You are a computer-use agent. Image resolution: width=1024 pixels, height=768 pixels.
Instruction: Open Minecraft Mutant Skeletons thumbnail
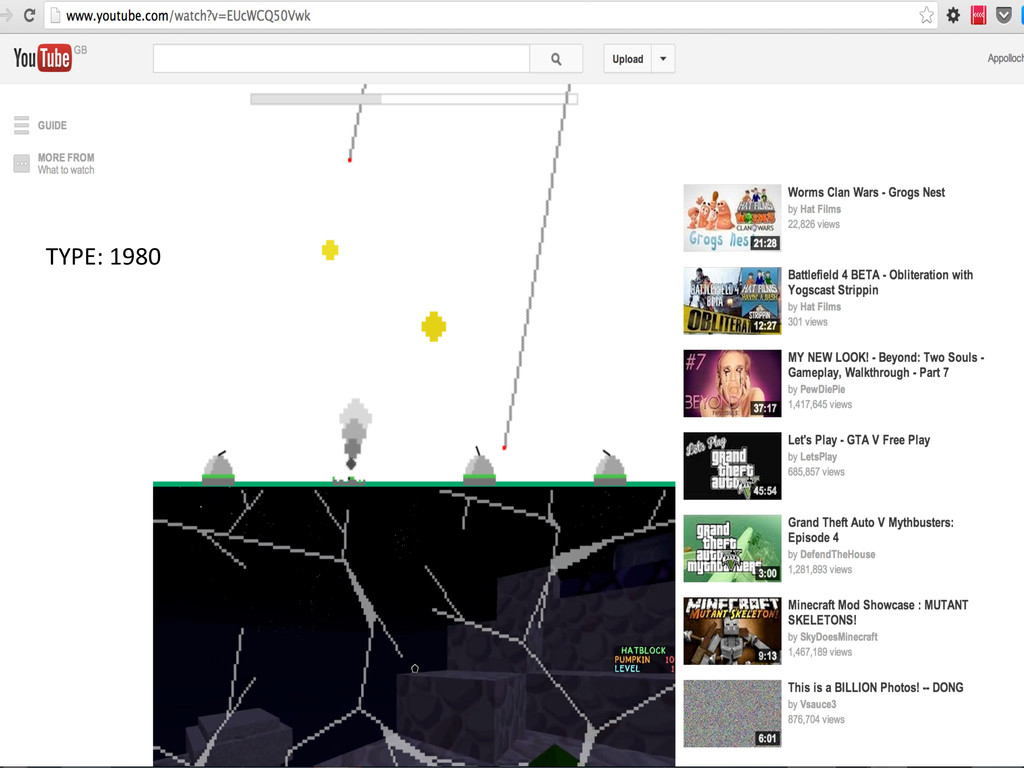[x=732, y=631]
